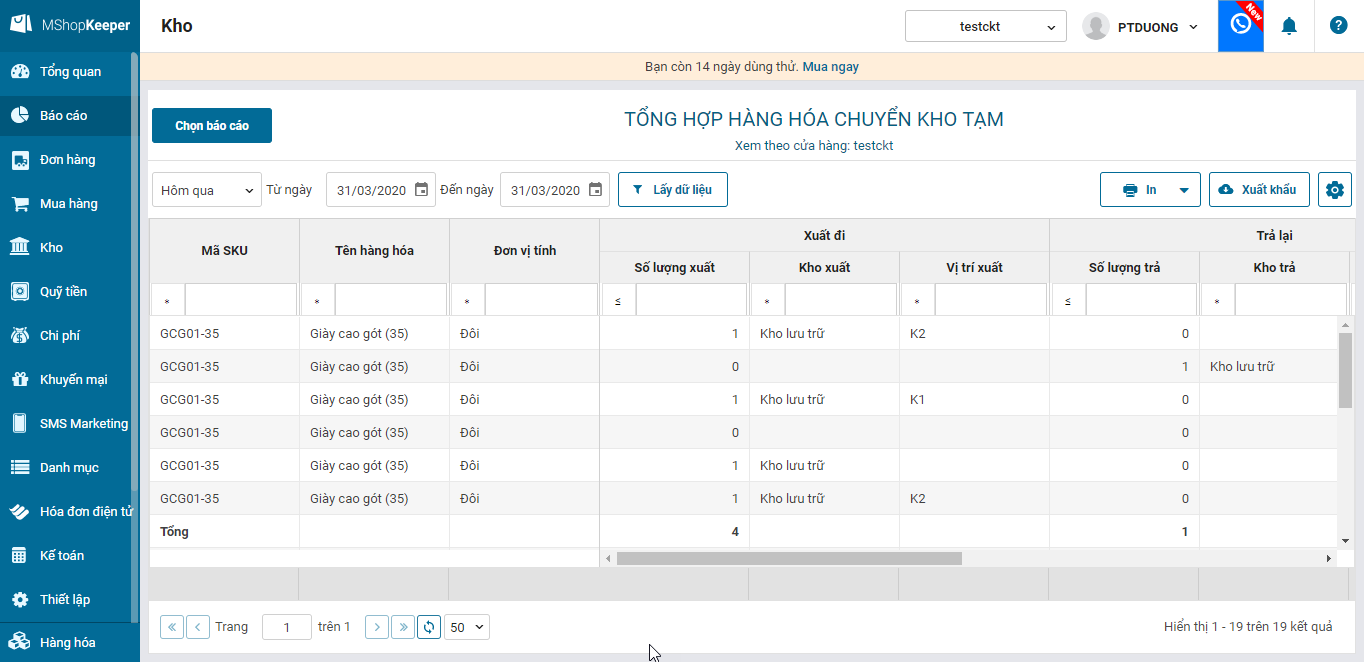1364x662 pixels.
Task: Open Hóa đơn điện tử icon
Action: tap(19, 511)
